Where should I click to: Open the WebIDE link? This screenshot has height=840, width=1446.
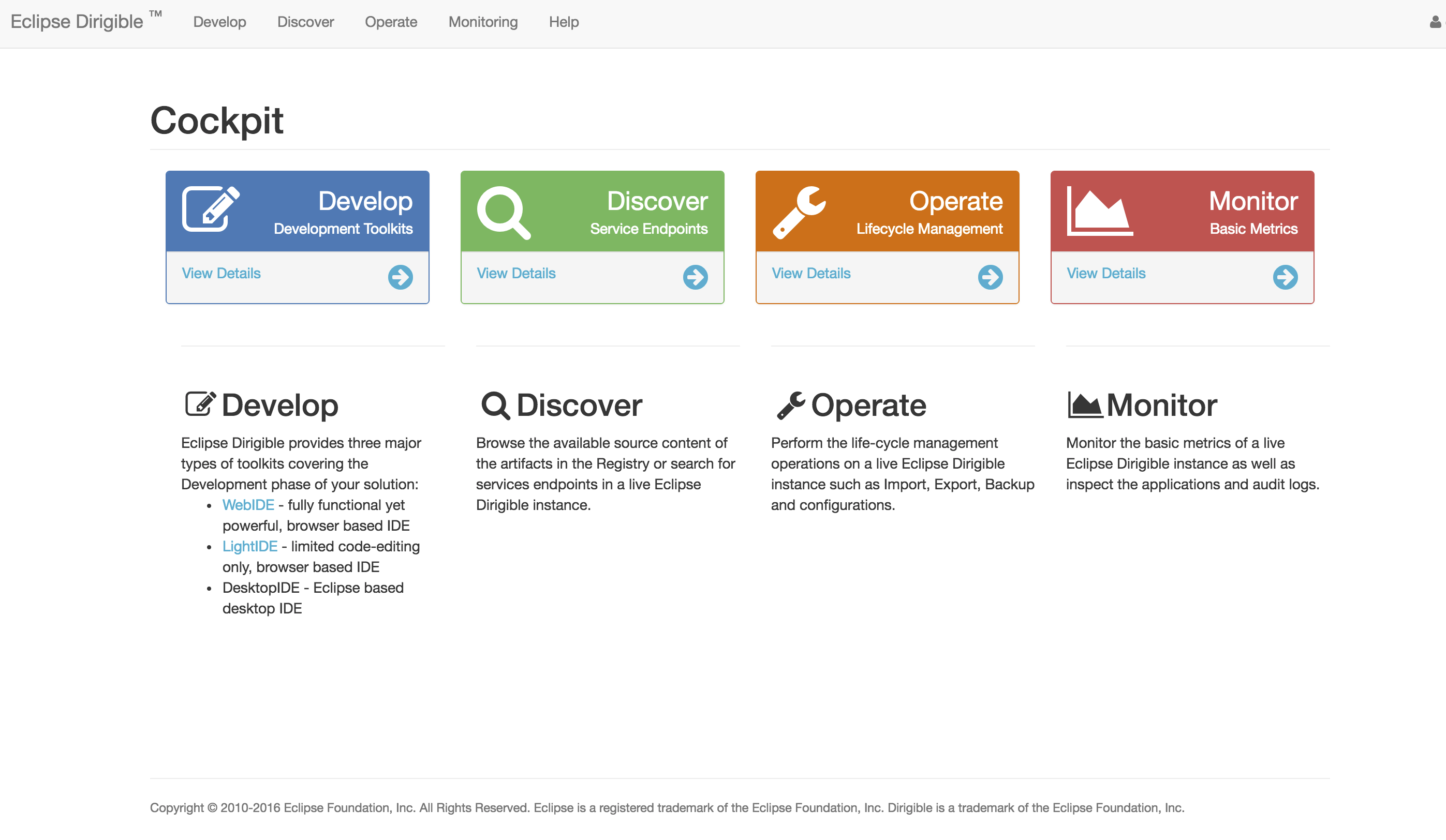click(248, 505)
